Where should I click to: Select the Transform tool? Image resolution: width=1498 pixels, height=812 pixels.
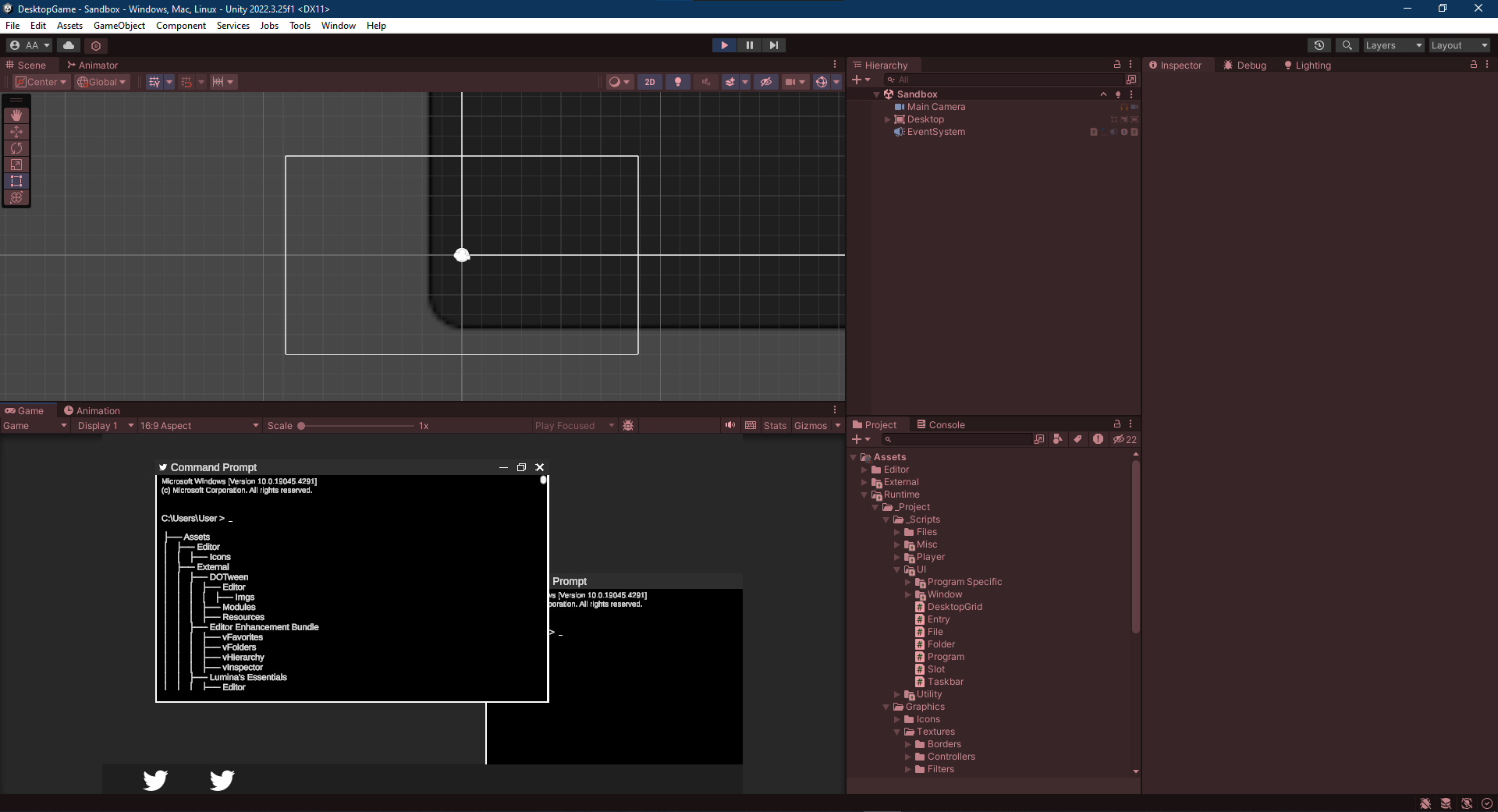(x=16, y=197)
